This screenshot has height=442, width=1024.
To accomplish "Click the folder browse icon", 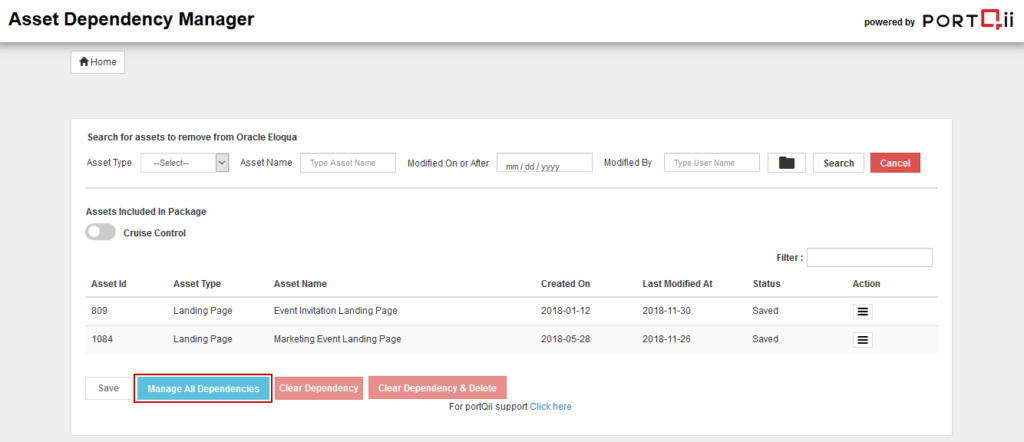I will [x=786, y=163].
